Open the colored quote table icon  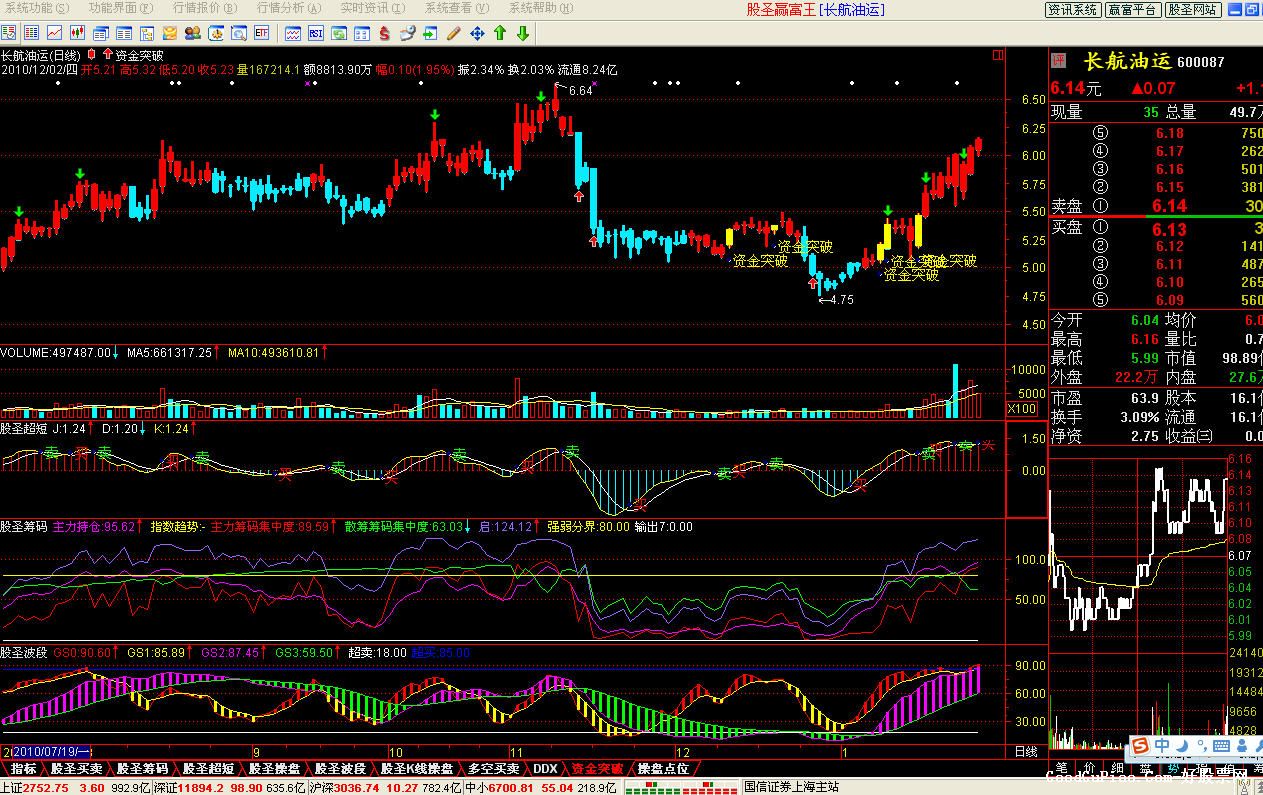point(31,33)
